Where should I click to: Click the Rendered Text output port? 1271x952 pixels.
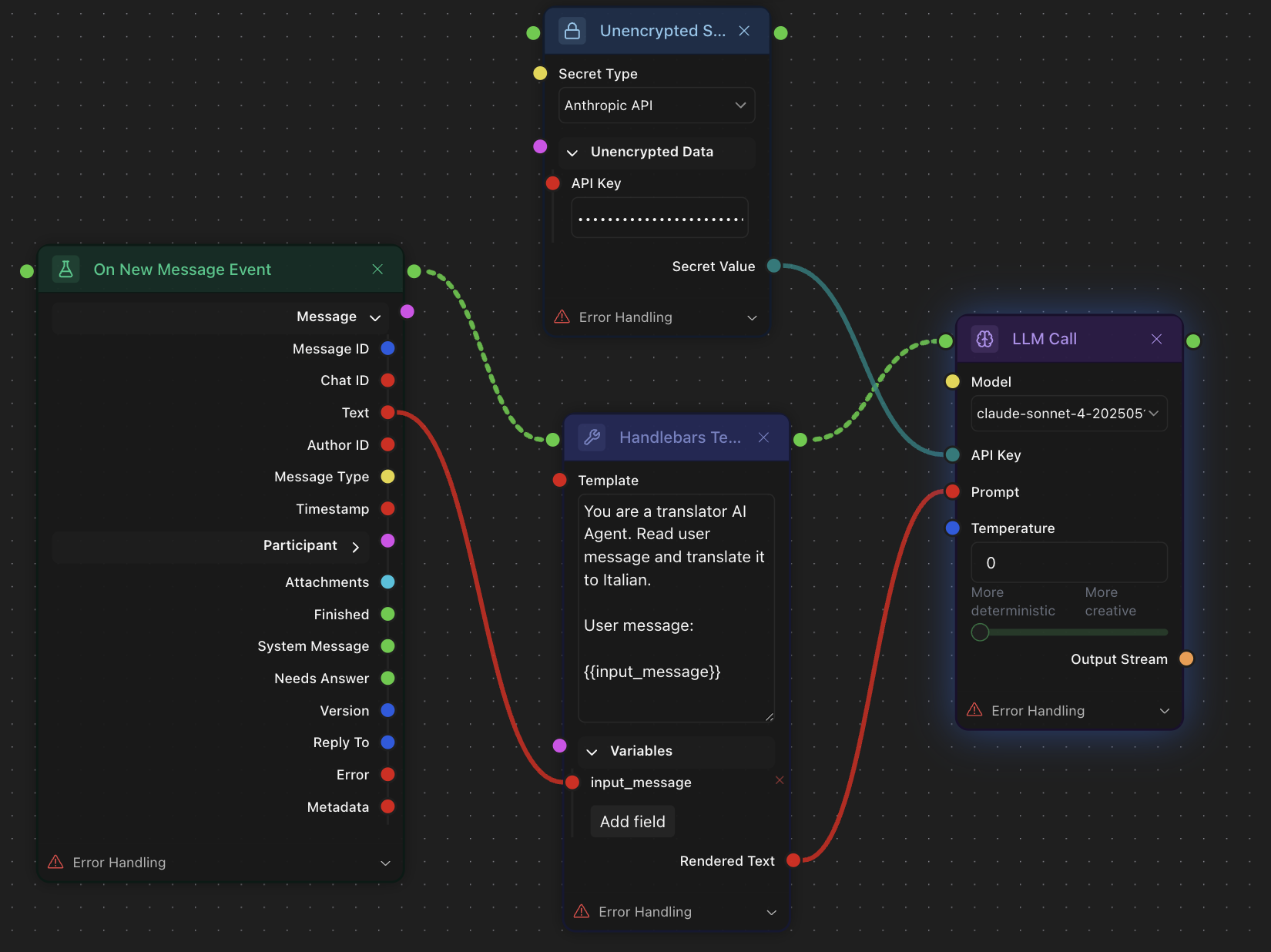[793, 860]
